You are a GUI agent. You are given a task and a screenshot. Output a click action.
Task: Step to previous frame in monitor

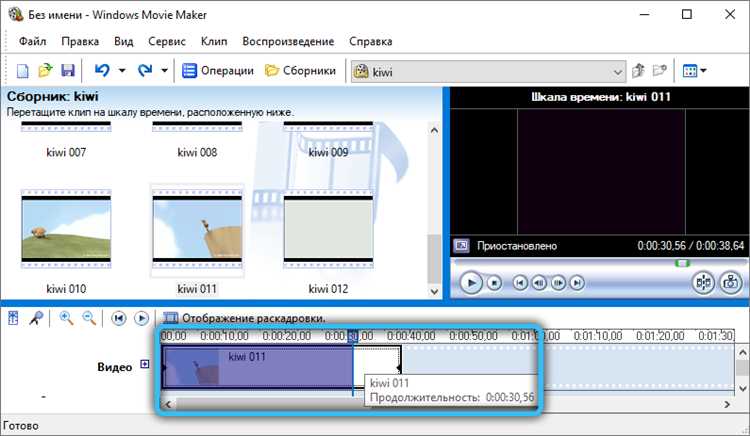pos(539,283)
